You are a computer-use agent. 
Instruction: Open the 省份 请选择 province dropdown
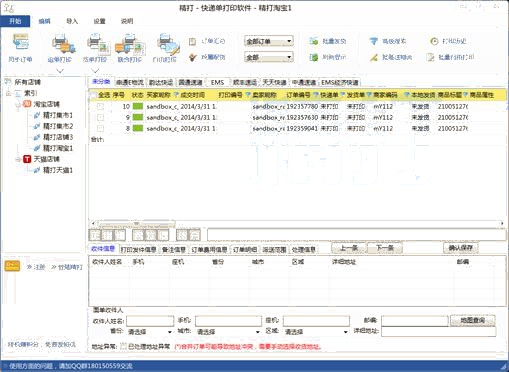point(150,332)
